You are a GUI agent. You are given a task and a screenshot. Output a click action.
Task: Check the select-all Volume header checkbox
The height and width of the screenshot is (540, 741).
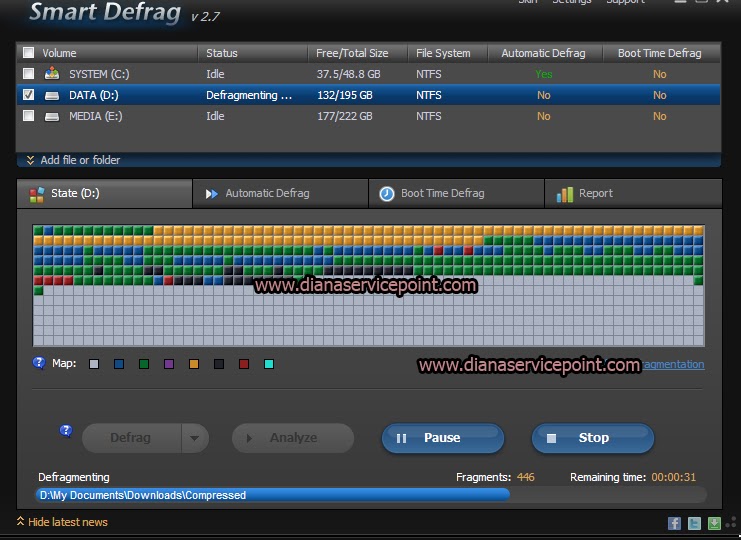(28, 52)
